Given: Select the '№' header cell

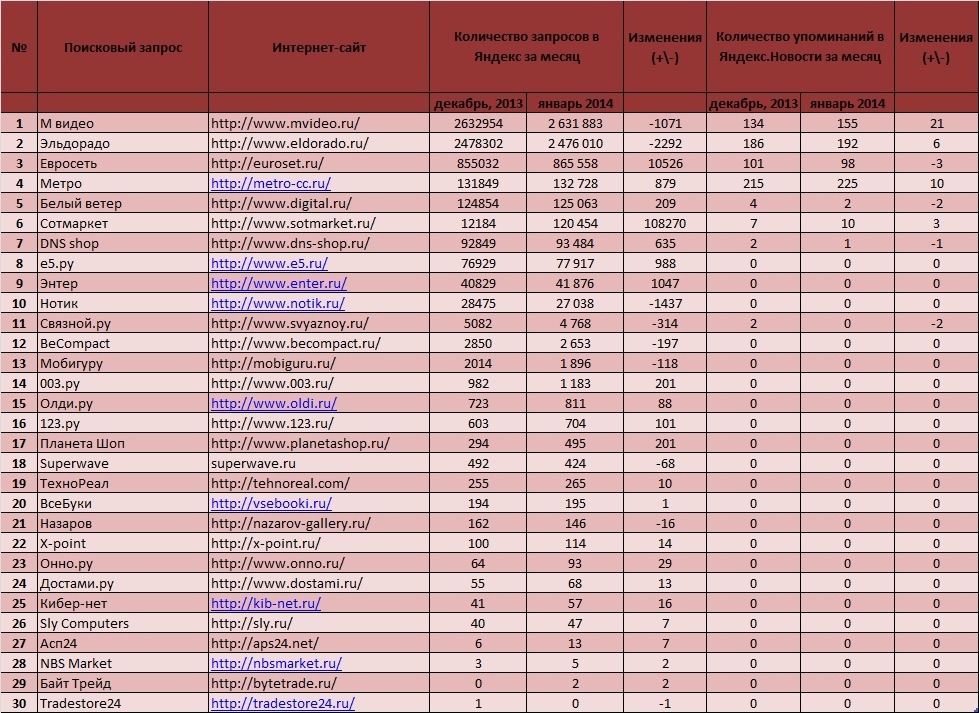Looking at the screenshot, I should pos(19,47).
